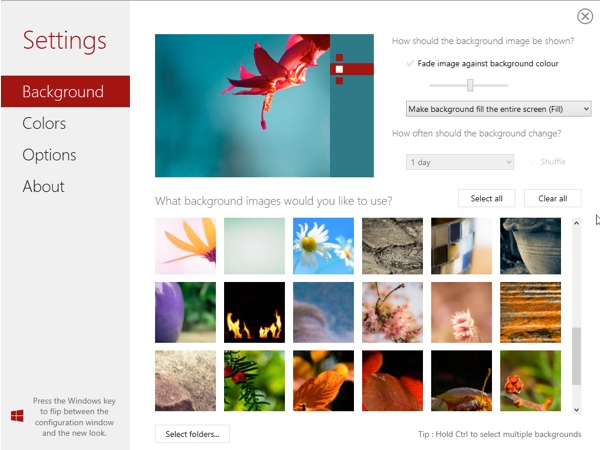Click the red Windows logo icon
This screenshot has height=450, width=600.
(17, 416)
